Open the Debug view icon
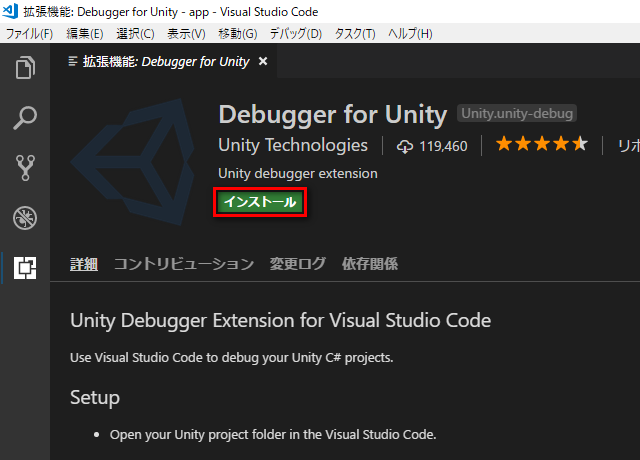Screen dimensions: 640x460 [x=25, y=218]
